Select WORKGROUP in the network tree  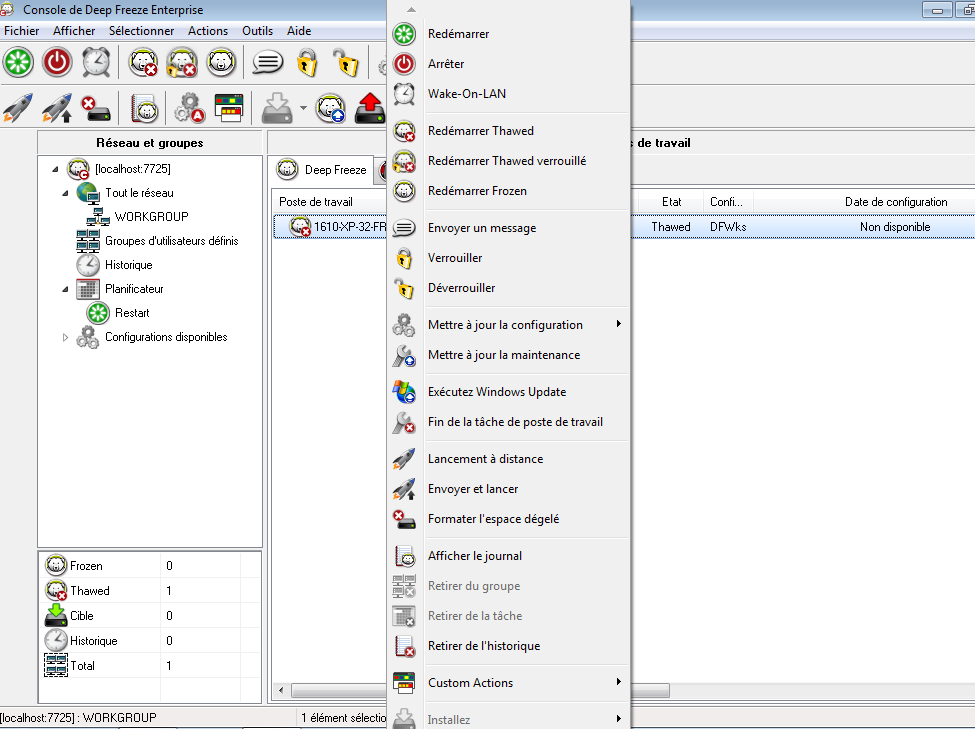click(x=151, y=216)
